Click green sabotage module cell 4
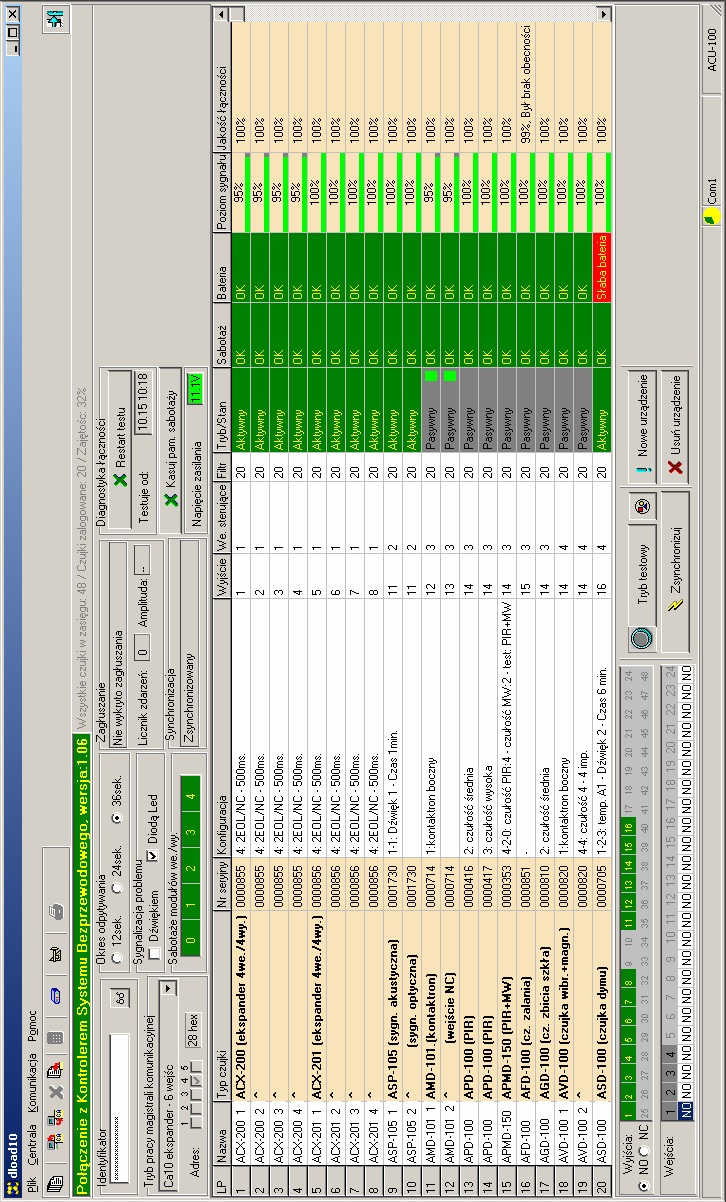Image resolution: width=726 pixels, height=1202 pixels. tap(191, 795)
